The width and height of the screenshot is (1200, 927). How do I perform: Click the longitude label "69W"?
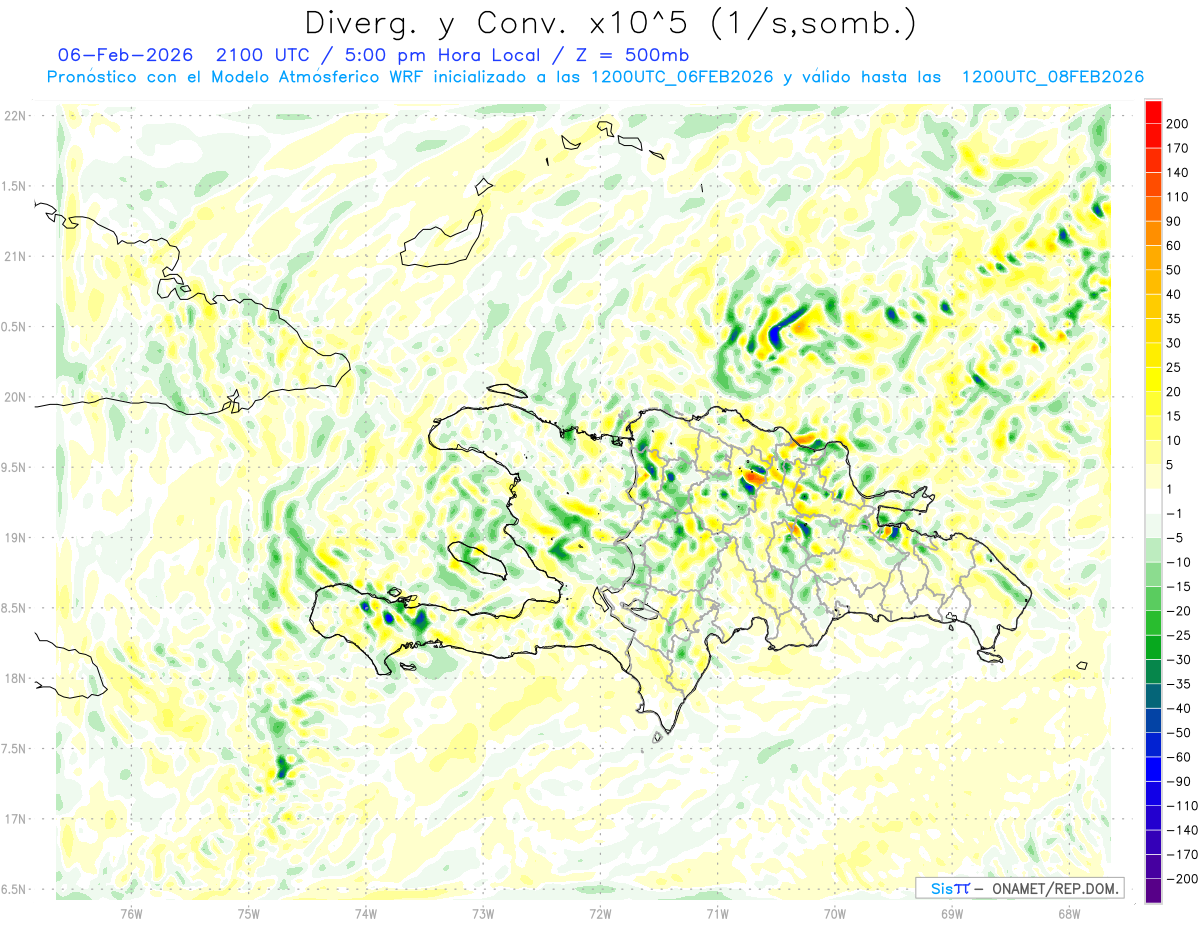pos(952,914)
